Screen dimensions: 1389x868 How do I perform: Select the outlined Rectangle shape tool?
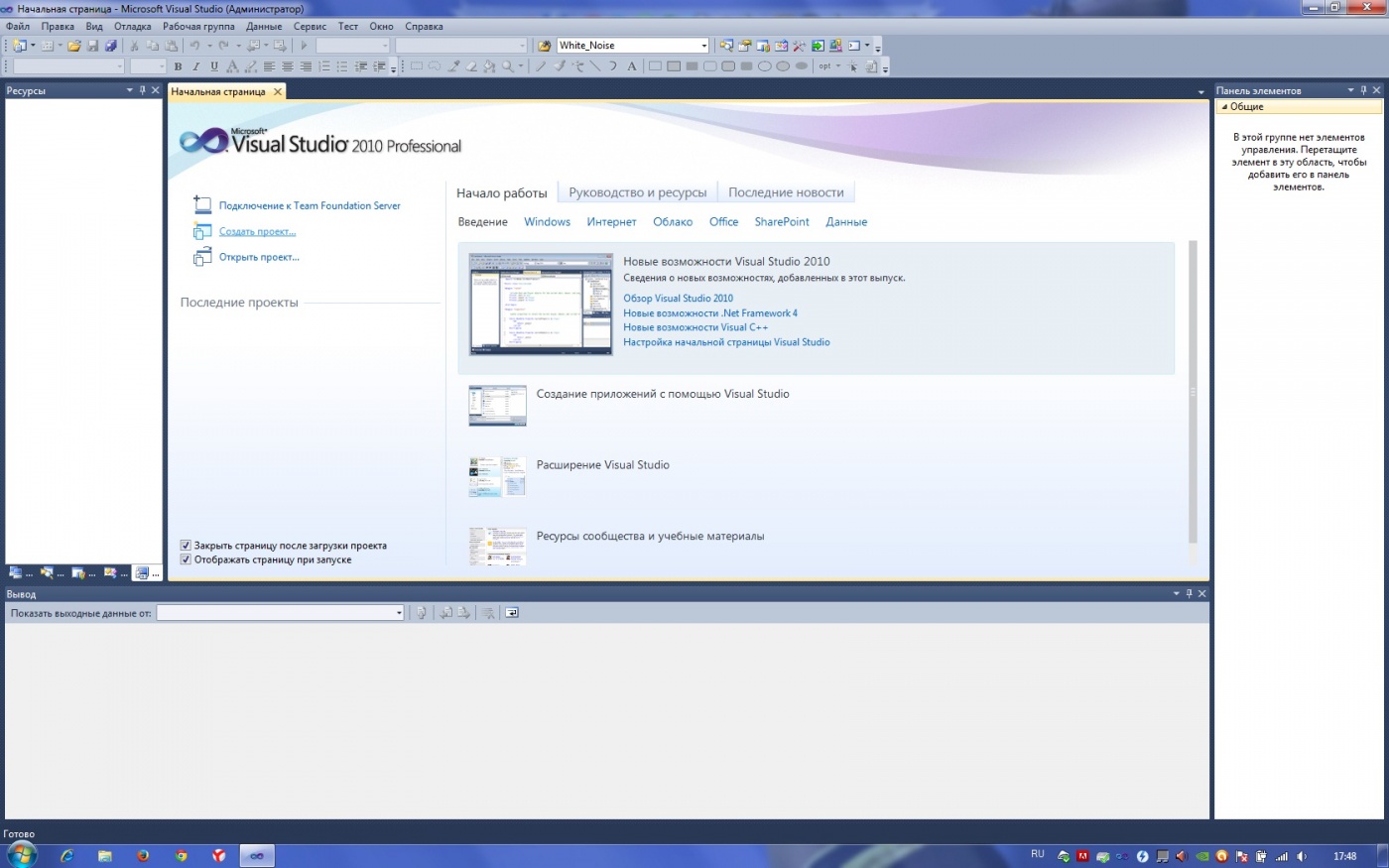(655, 66)
